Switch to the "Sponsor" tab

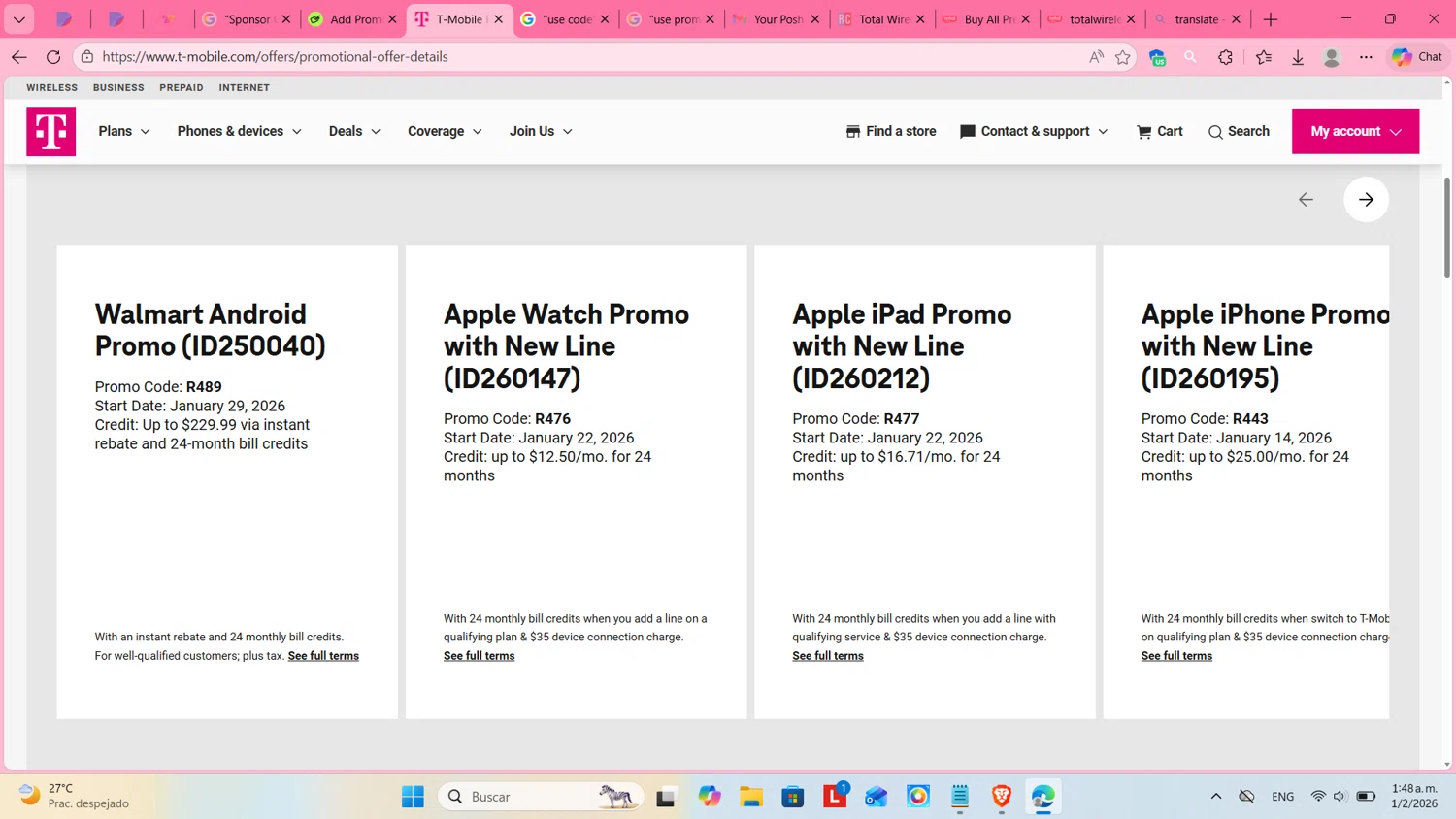click(x=247, y=19)
